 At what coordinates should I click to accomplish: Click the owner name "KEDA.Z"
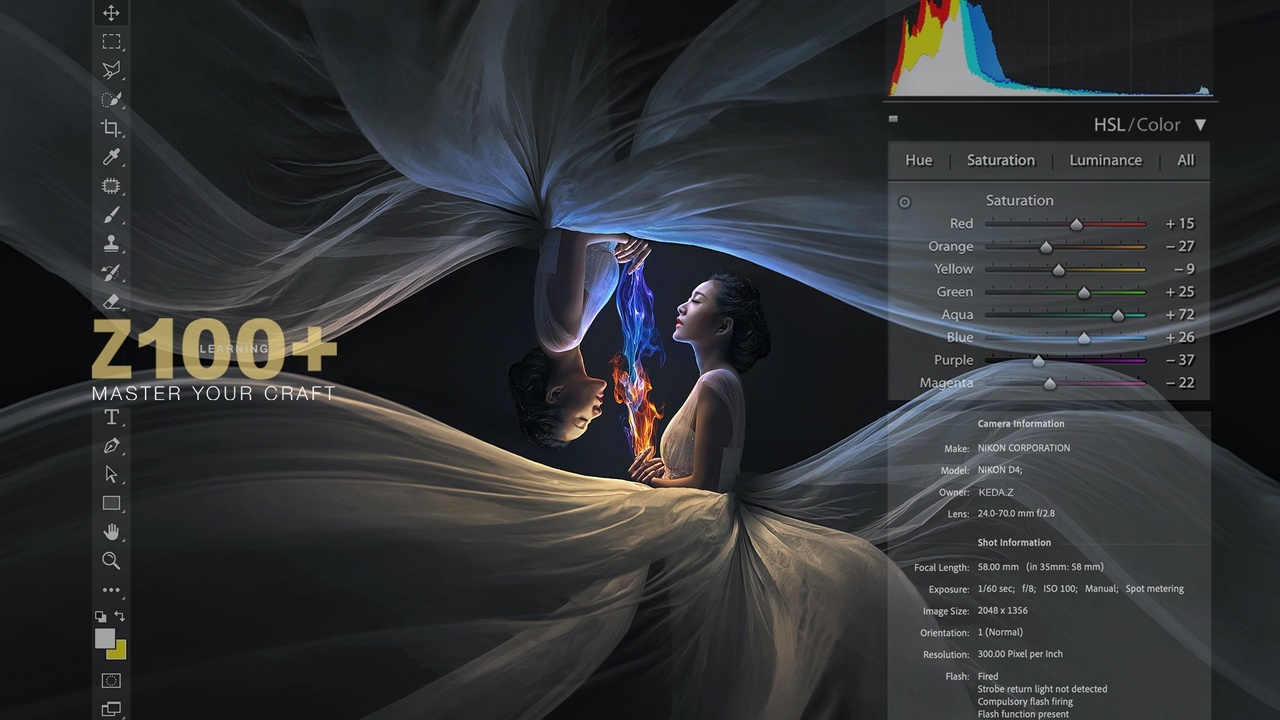996,492
